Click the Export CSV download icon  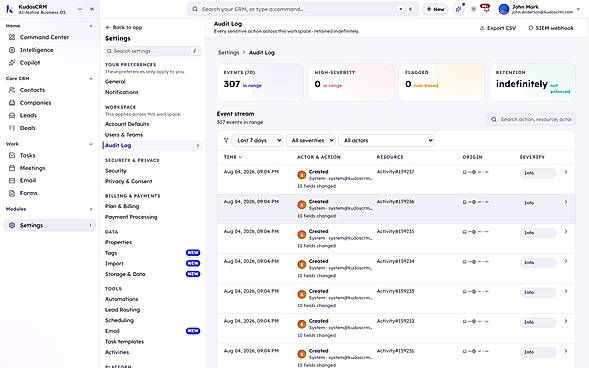(x=482, y=28)
